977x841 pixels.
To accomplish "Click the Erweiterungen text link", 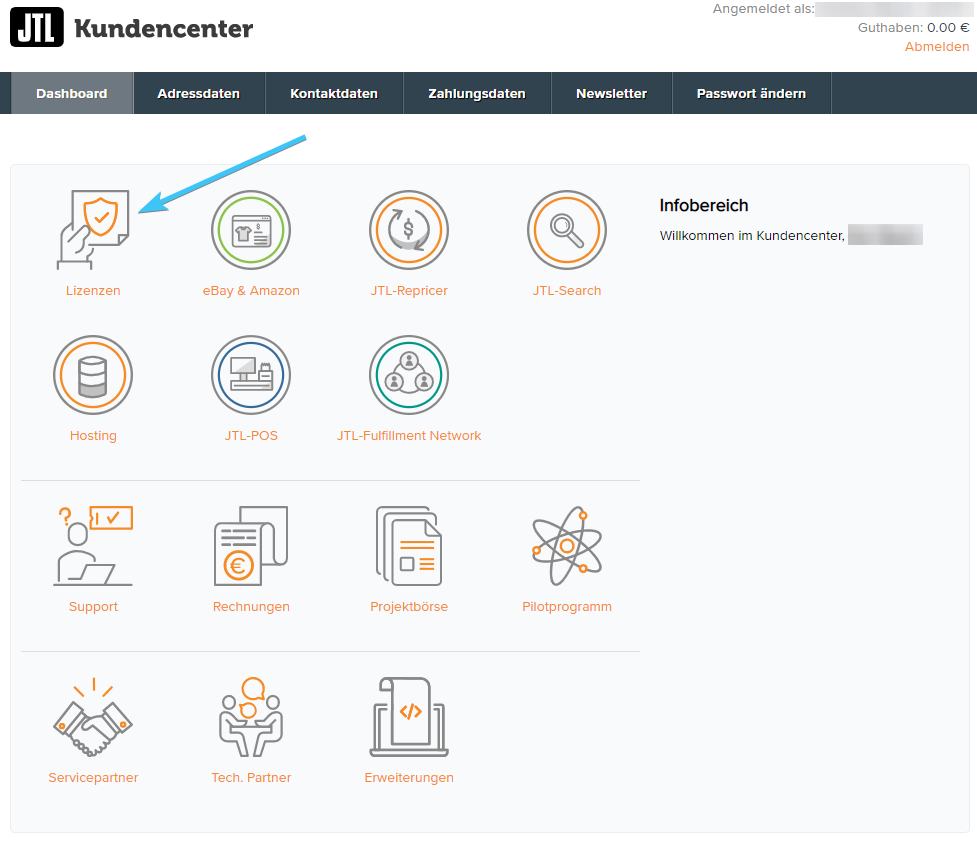I will [x=409, y=777].
